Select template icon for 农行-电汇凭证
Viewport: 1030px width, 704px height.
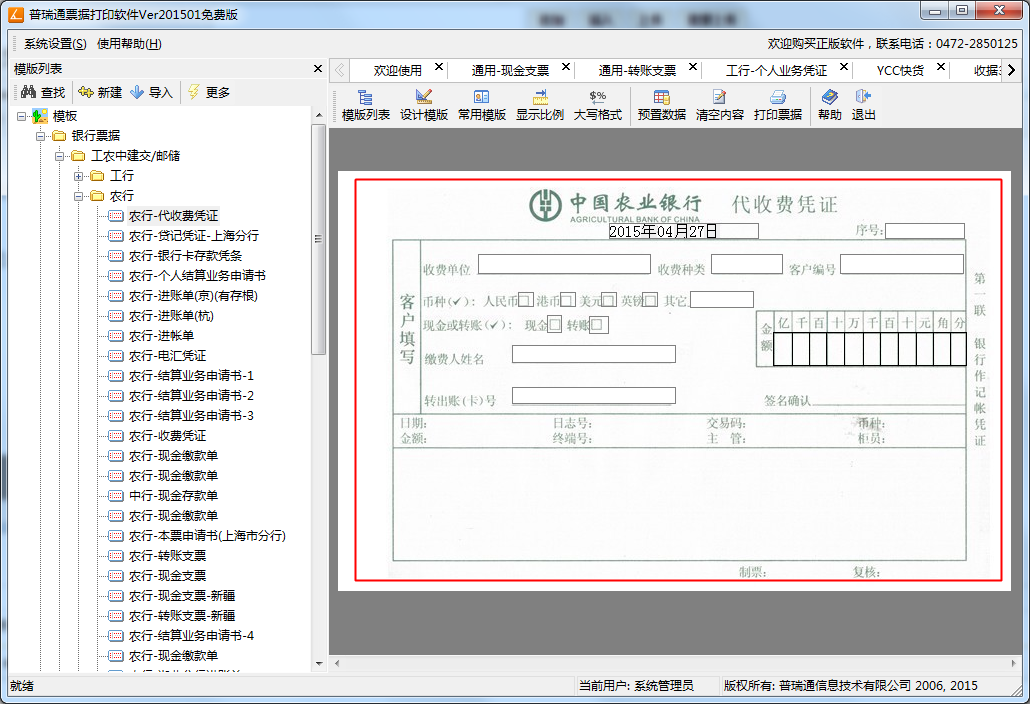[x=116, y=356]
